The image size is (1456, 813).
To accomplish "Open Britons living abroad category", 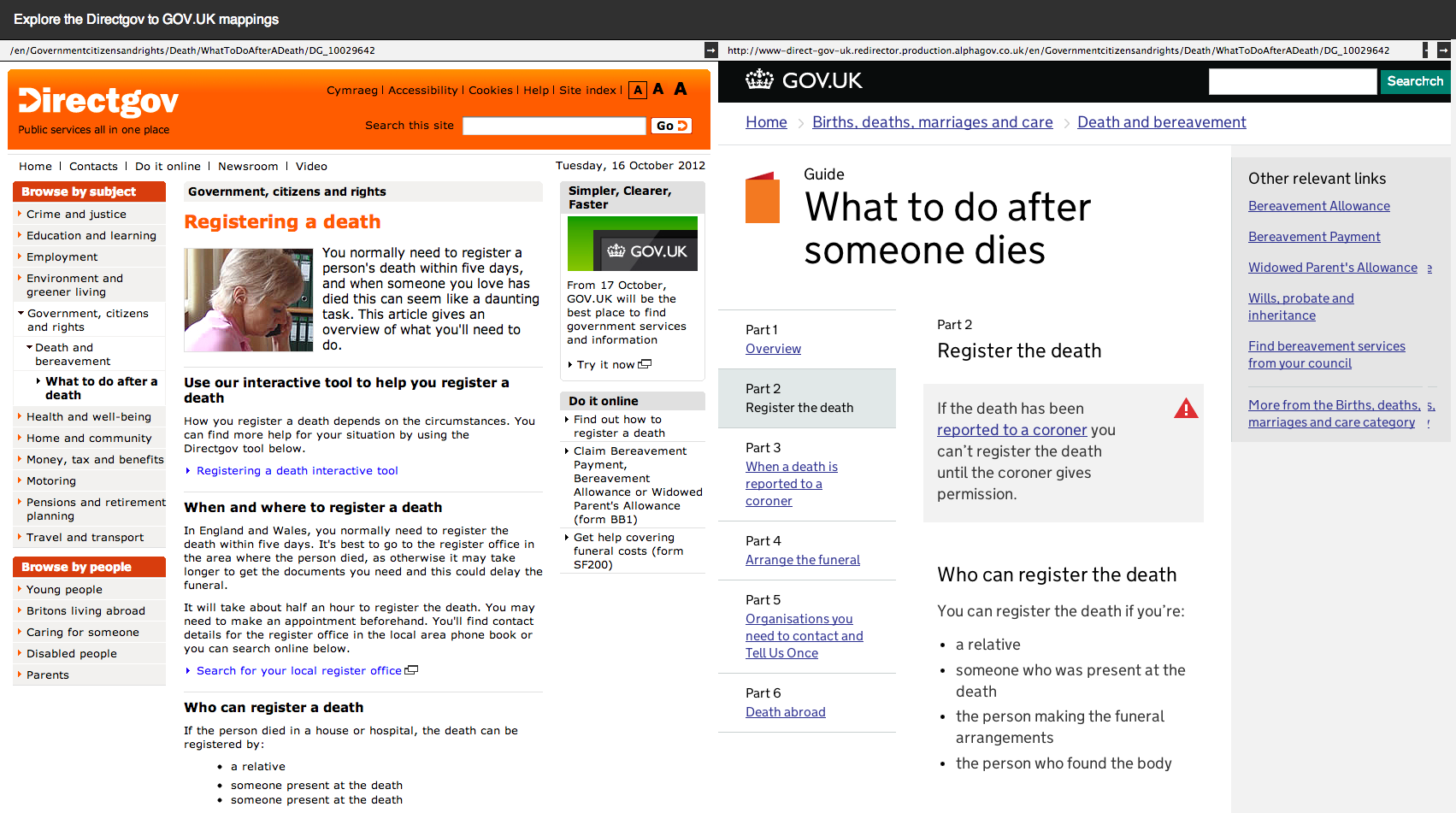I will pos(85,611).
